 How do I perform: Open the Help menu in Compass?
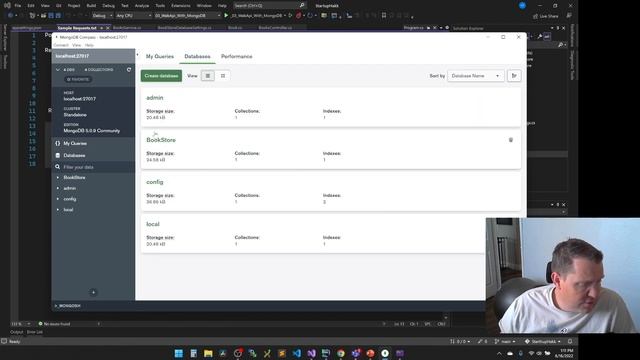(89, 45)
